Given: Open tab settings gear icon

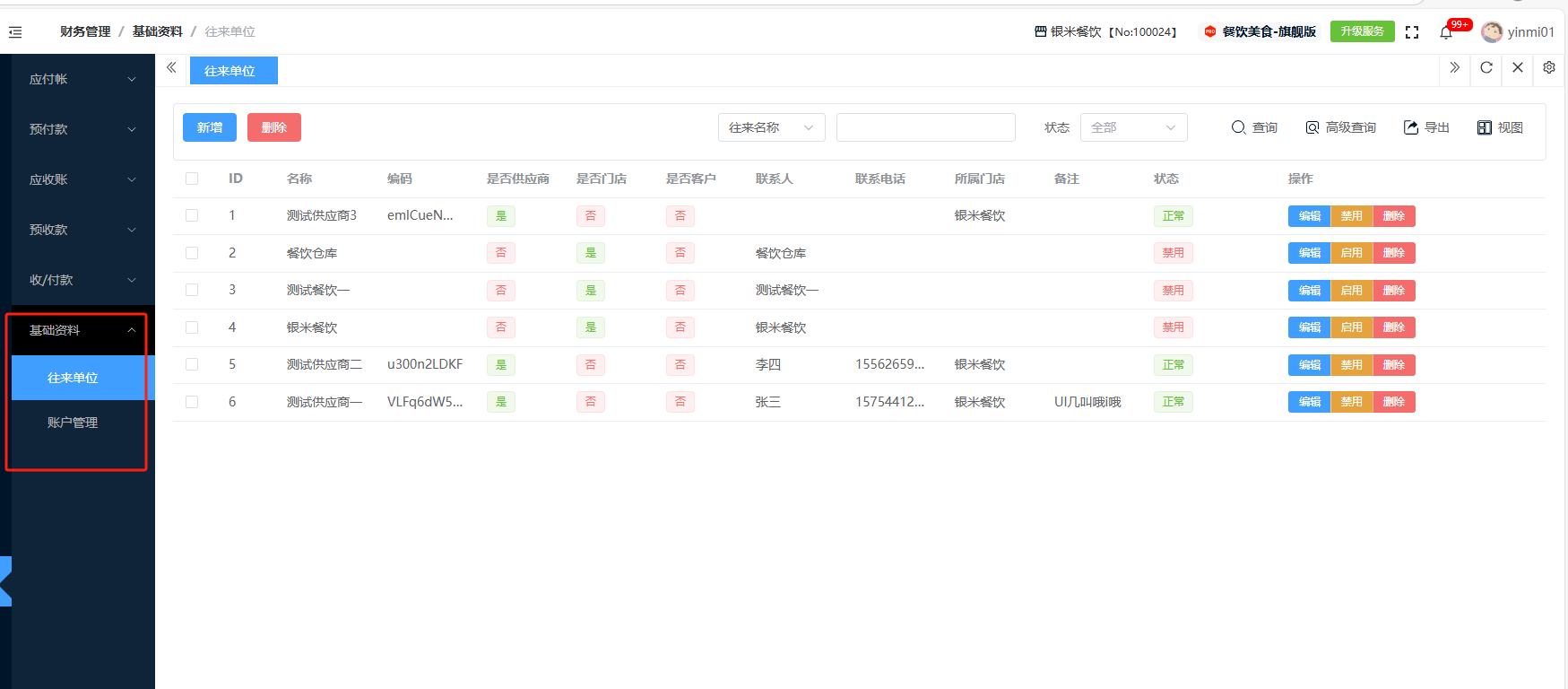Looking at the screenshot, I should (1549, 68).
